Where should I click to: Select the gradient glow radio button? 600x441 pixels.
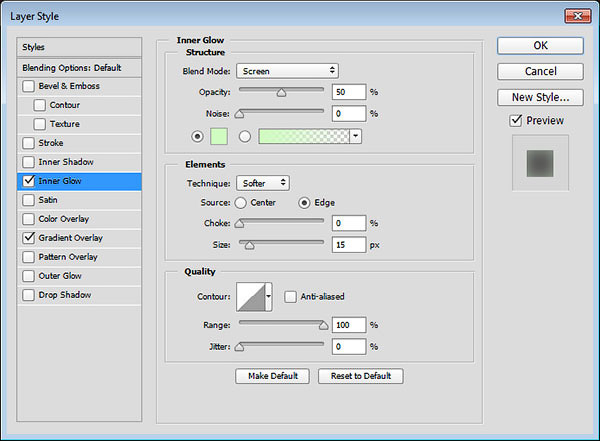(245, 136)
